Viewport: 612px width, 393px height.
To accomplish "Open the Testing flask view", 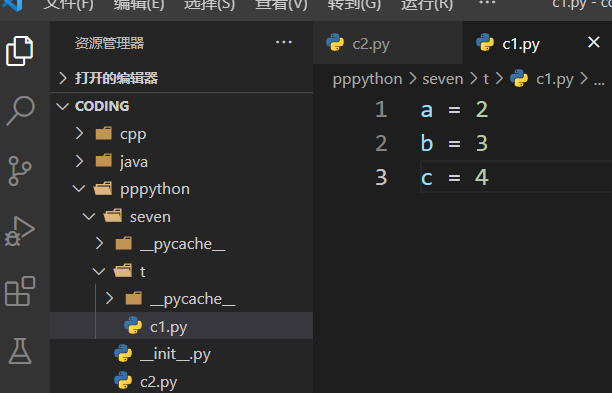I will [x=20, y=351].
